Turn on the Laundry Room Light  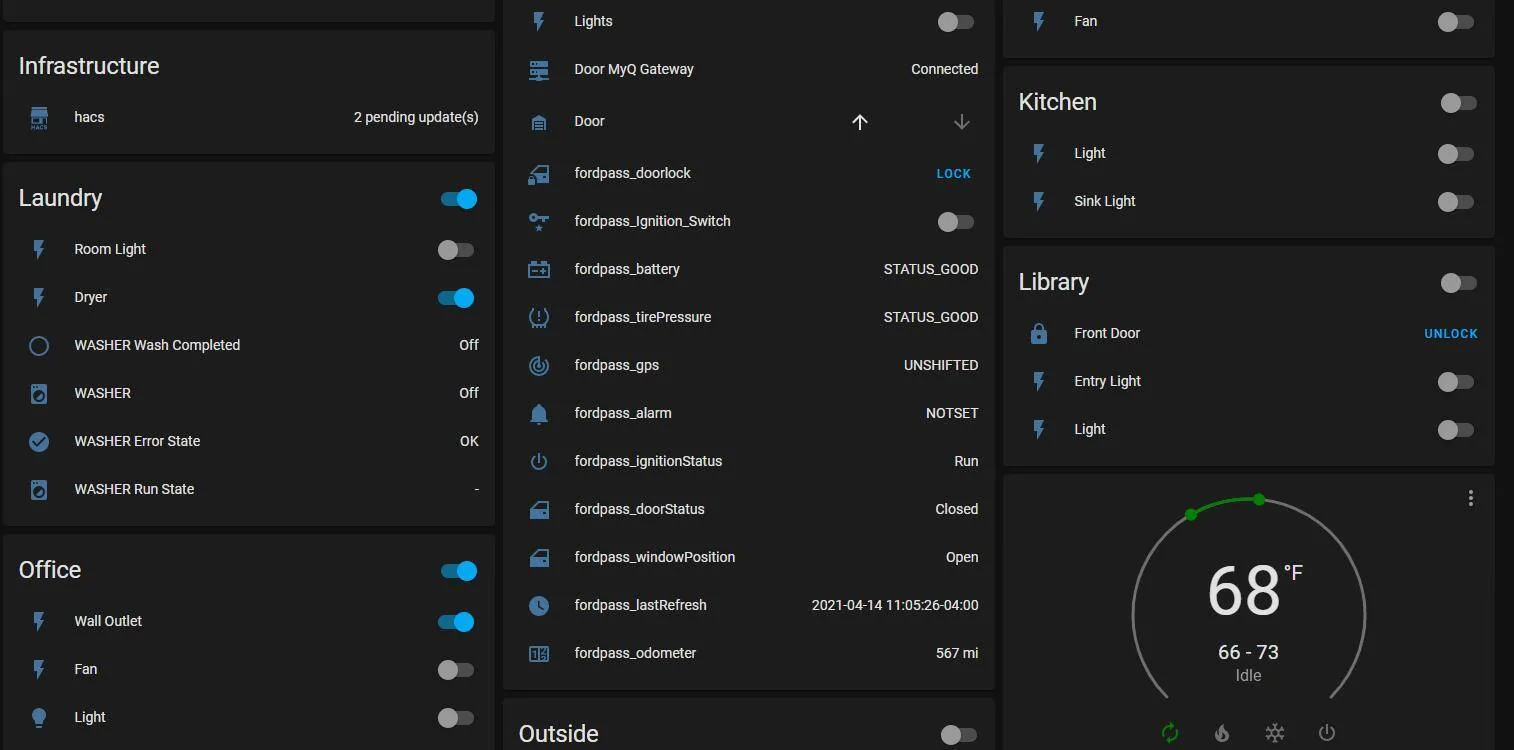(x=456, y=250)
